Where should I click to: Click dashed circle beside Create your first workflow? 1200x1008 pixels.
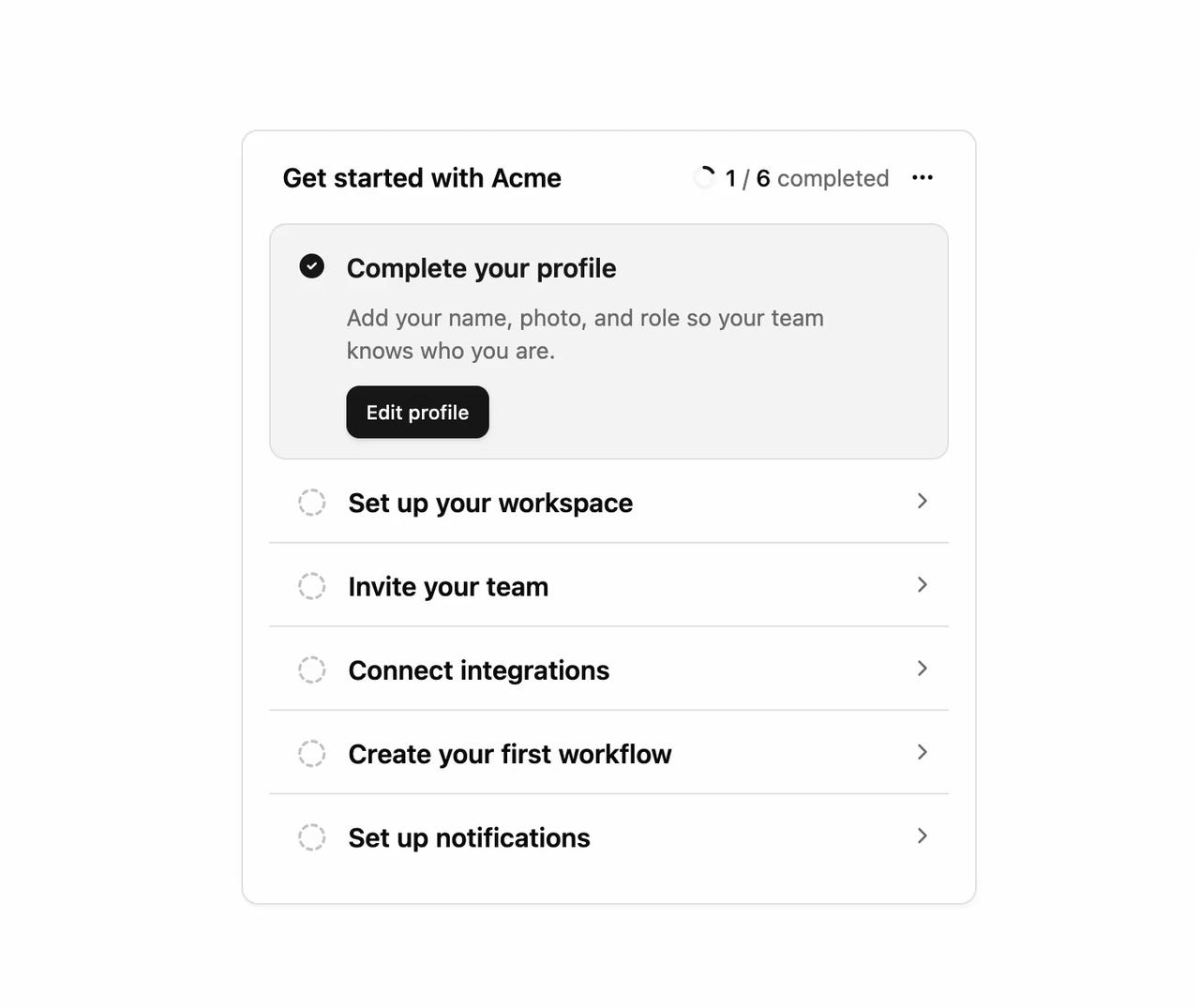(312, 753)
